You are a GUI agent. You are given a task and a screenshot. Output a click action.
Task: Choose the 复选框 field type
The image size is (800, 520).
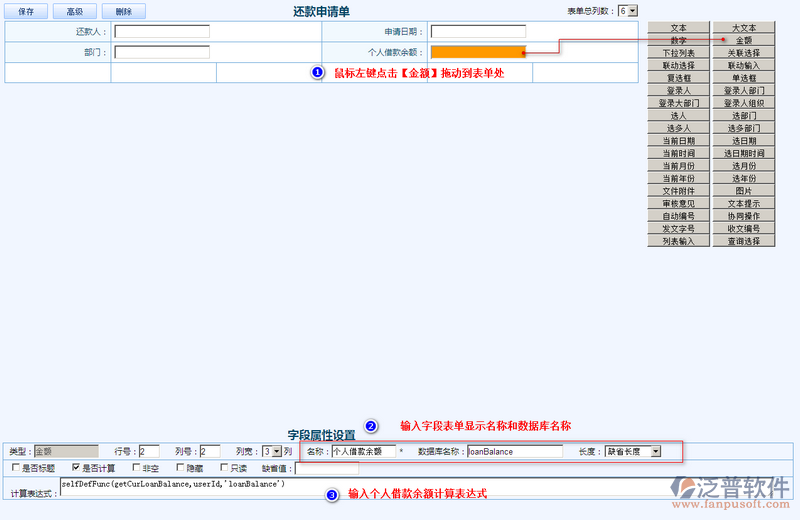(678, 78)
